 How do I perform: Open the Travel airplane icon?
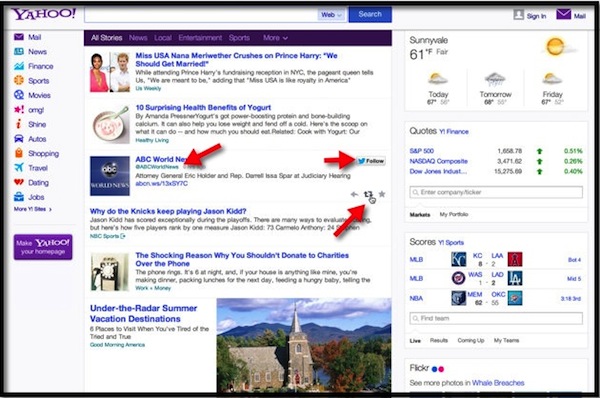tap(19, 168)
